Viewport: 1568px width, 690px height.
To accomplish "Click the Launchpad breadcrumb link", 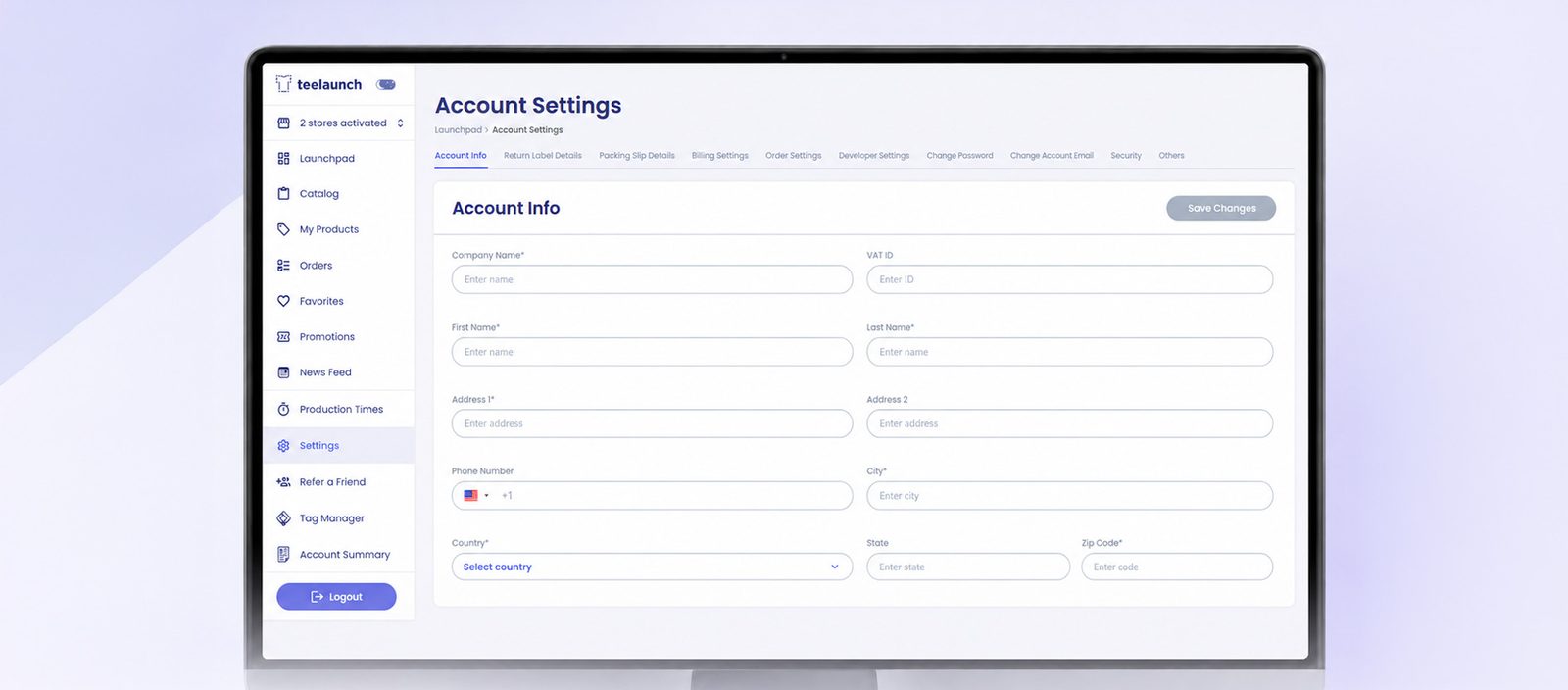I will (458, 130).
